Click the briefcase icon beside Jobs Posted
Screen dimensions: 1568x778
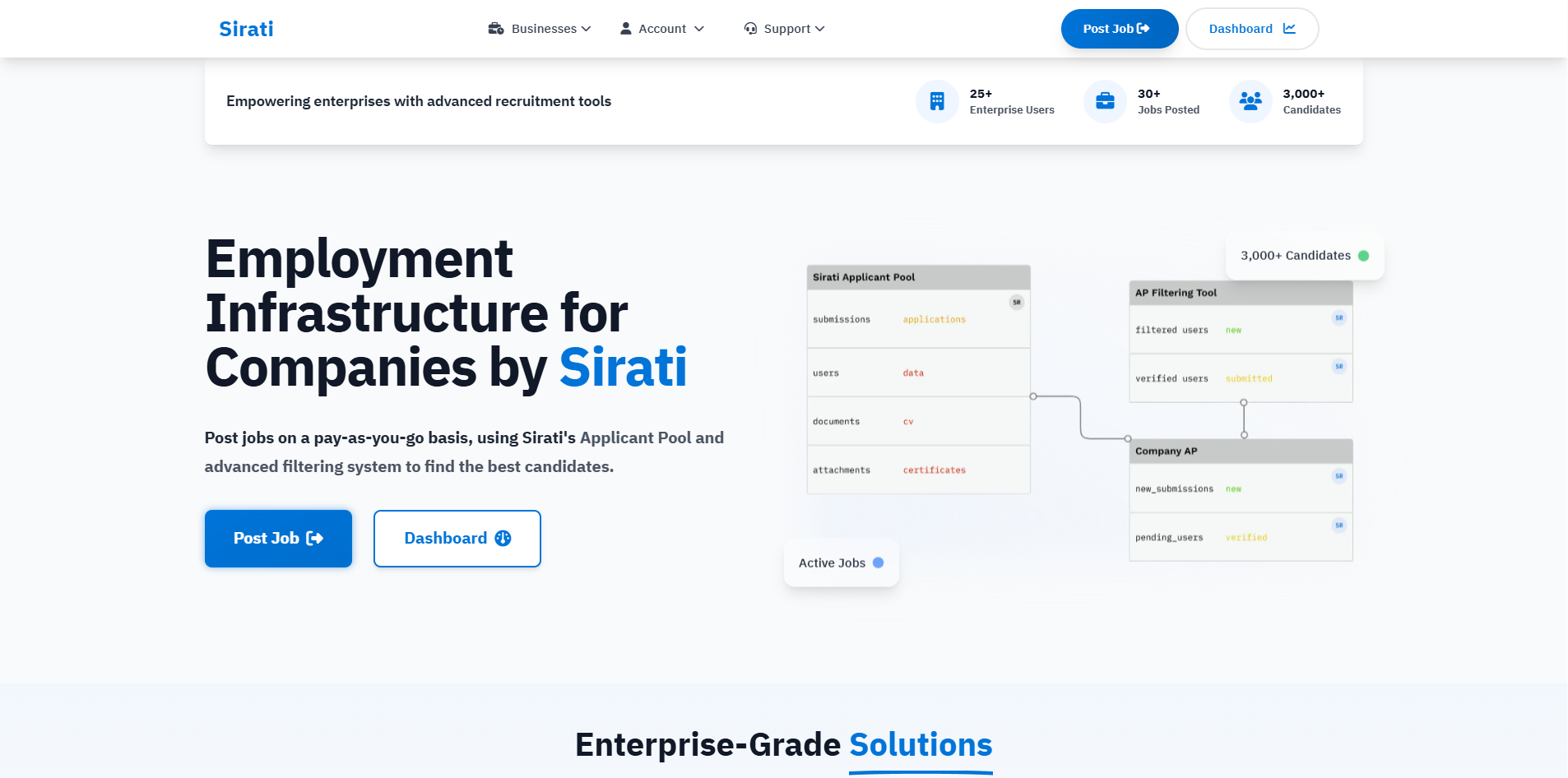[1105, 101]
